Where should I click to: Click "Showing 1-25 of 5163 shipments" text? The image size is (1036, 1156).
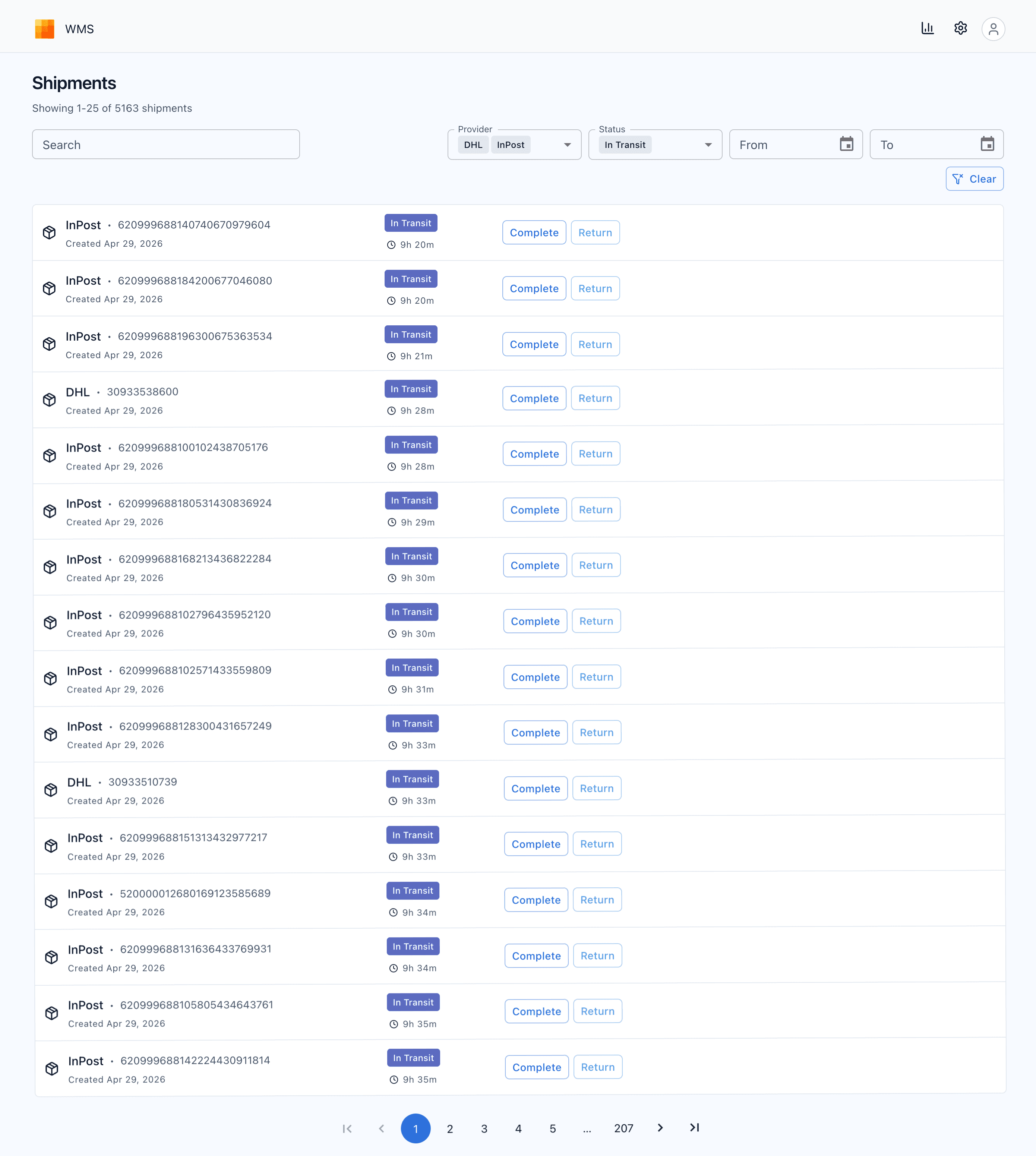[112, 108]
